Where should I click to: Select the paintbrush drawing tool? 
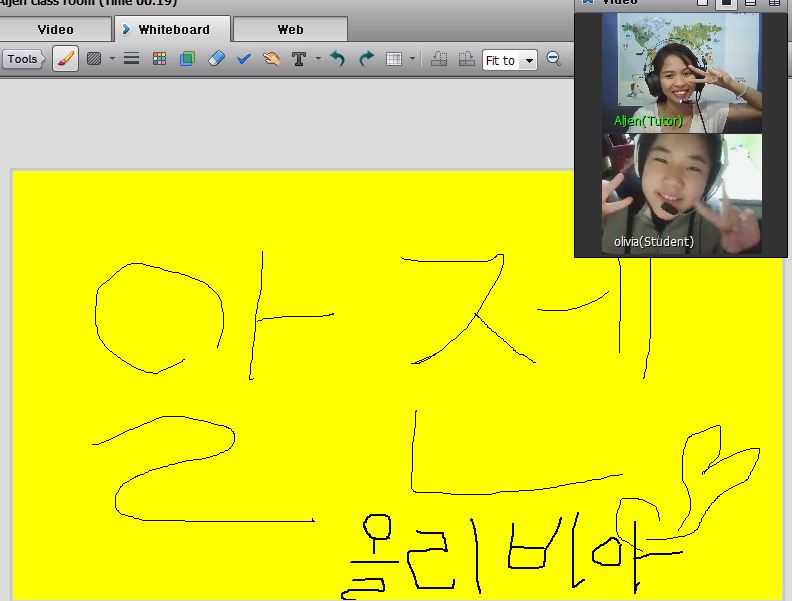[x=65, y=59]
